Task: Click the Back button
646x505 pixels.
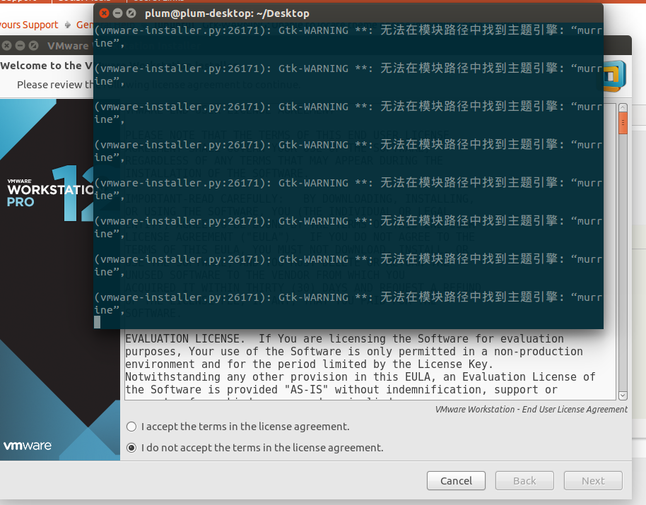Action: pyautogui.click(x=525, y=480)
